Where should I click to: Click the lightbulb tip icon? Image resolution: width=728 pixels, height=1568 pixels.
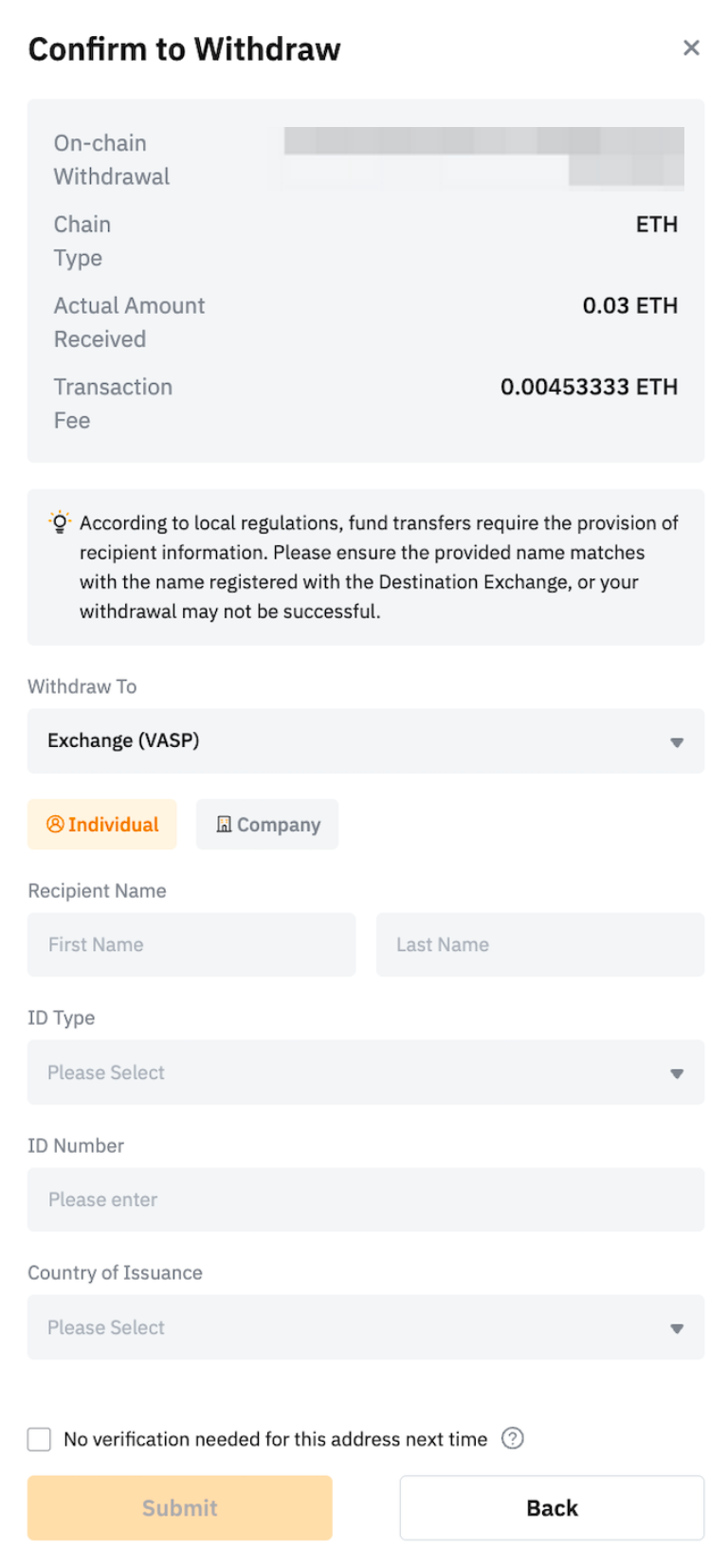[x=60, y=522]
